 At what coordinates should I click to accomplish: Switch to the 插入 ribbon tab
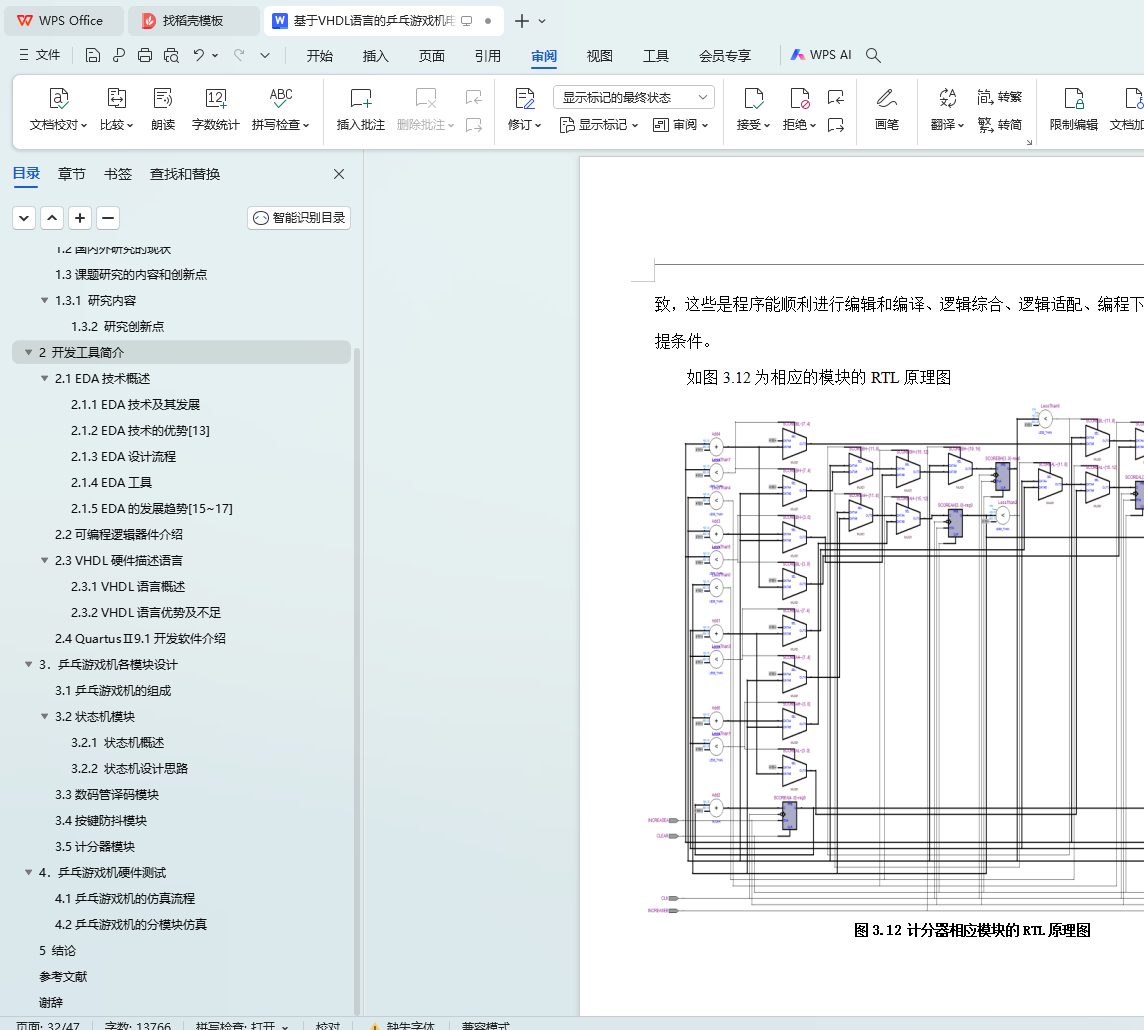pos(376,55)
